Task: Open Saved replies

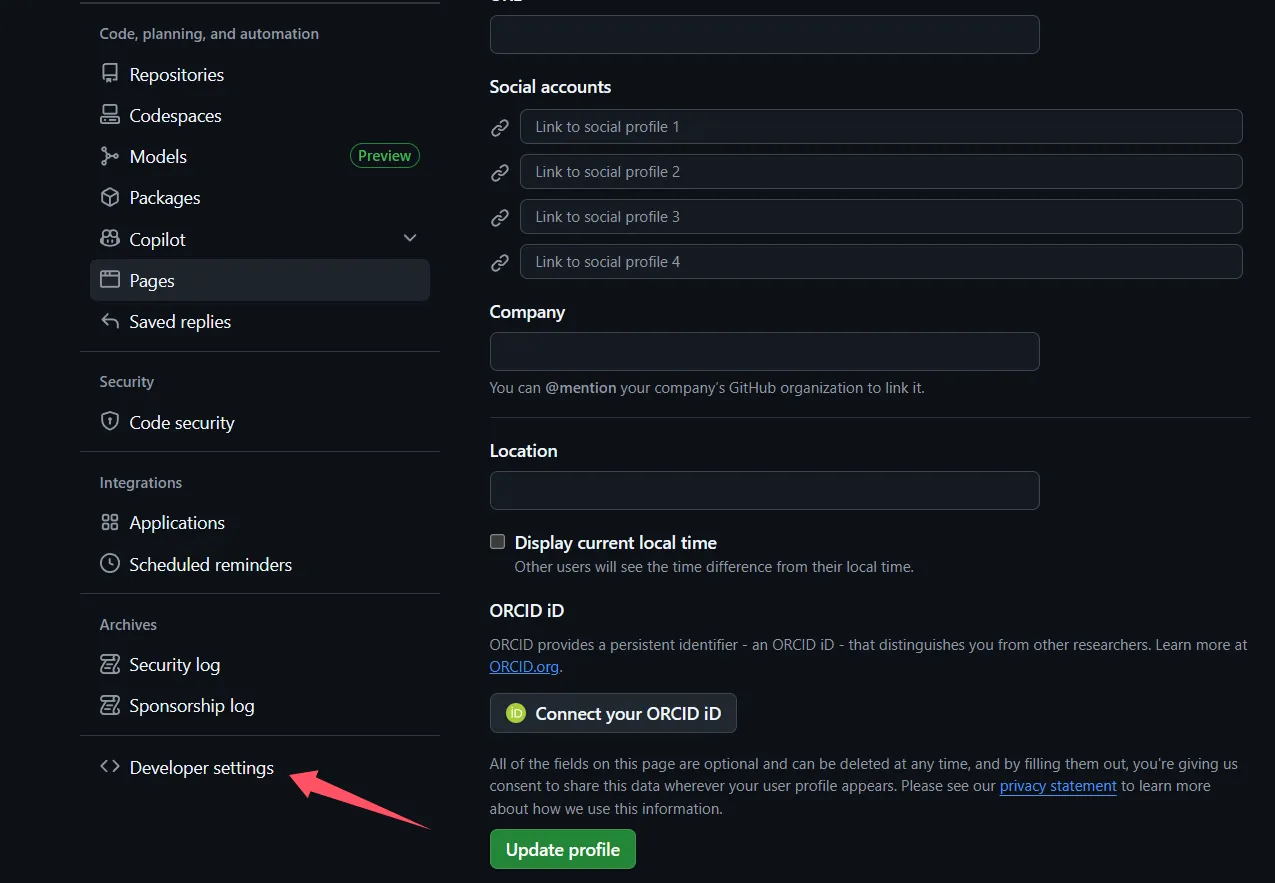Action: click(x=260, y=321)
